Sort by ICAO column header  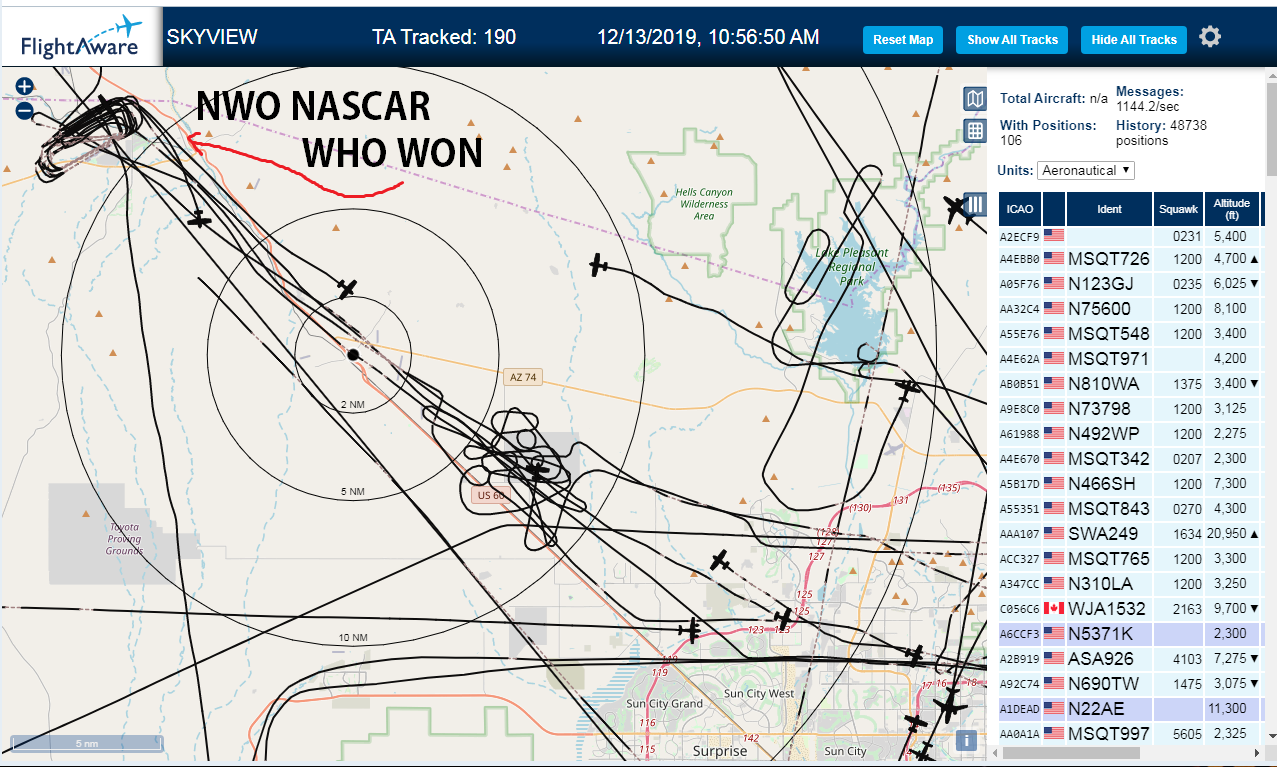click(1020, 209)
